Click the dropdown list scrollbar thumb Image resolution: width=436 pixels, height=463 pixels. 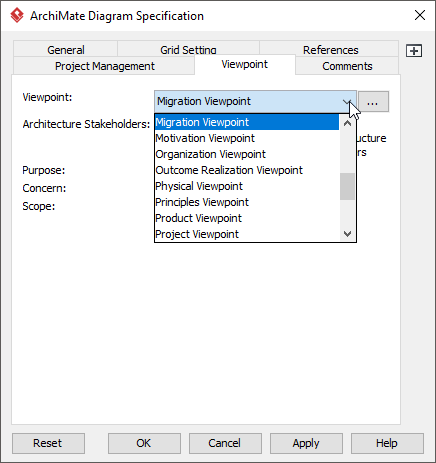click(x=347, y=187)
